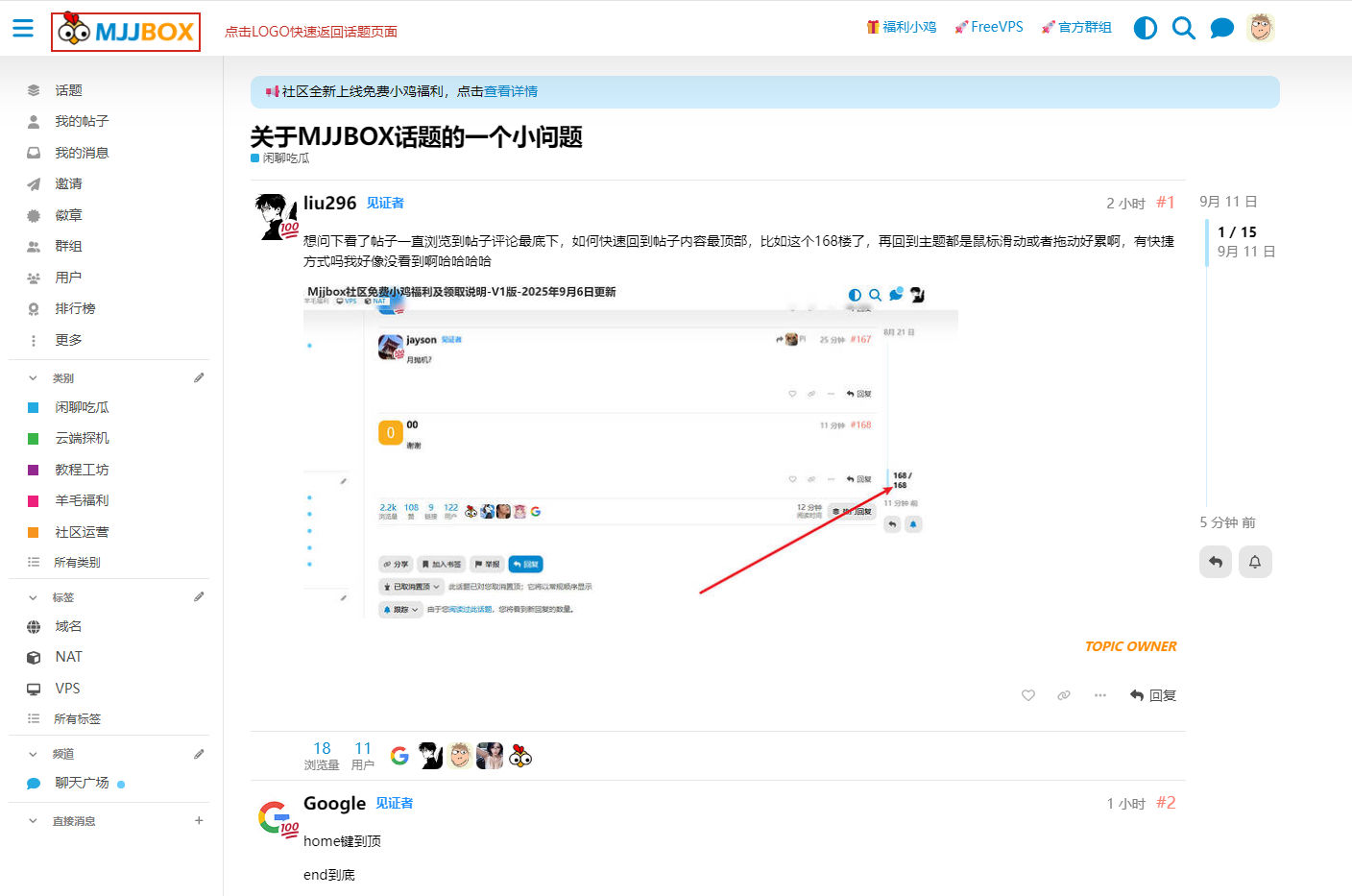Click the notification bell in timeline
Viewport: 1352px width, 896px height.
tap(1254, 562)
